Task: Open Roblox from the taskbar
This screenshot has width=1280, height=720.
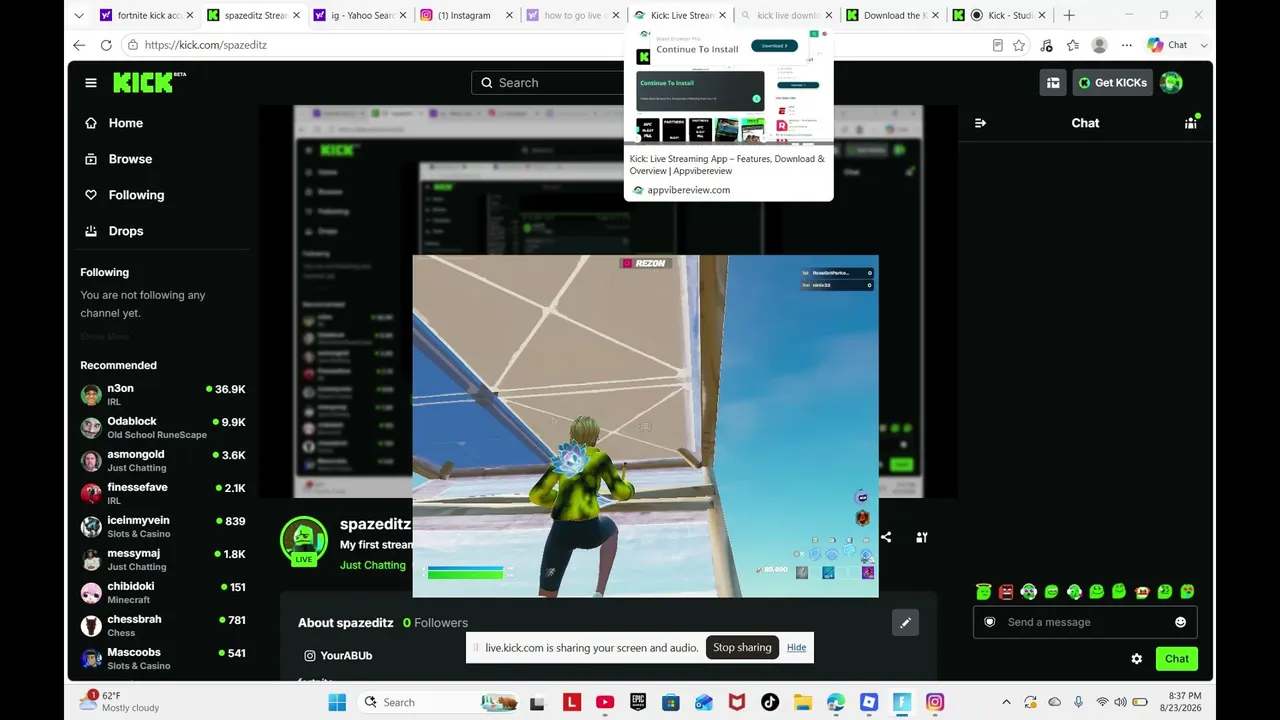Action: pyautogui.click(x=869, y=702)
